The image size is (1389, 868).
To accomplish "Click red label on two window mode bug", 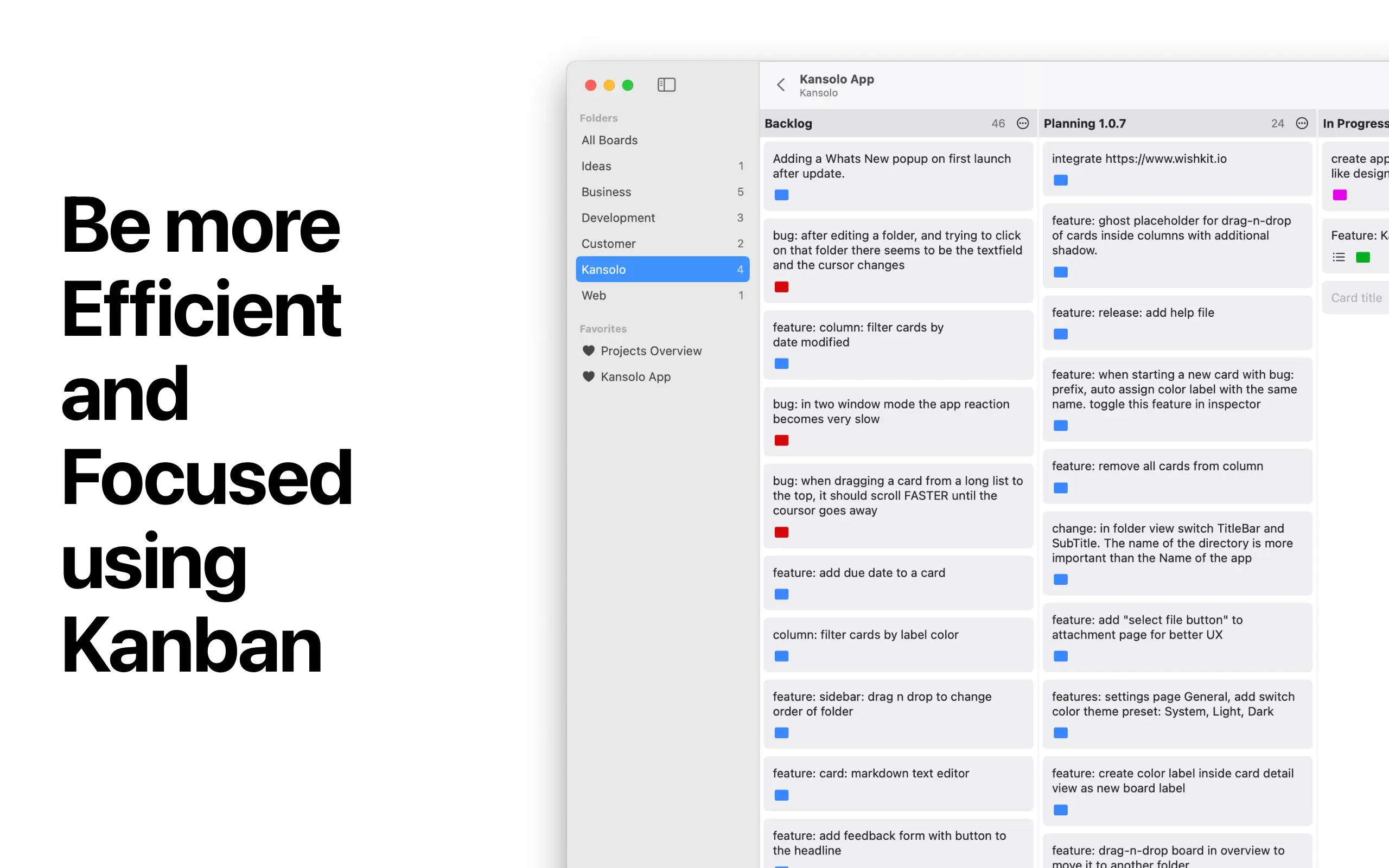I will (x=781, y=441).
